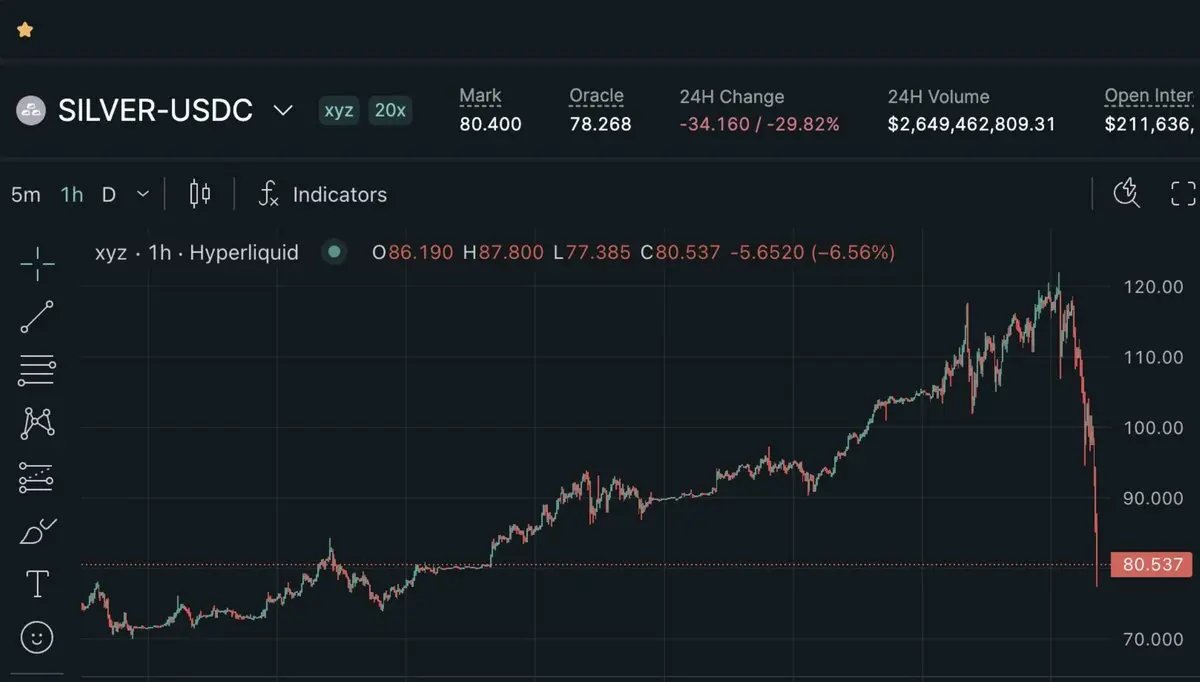The height and width of the screenshot is (682, 1200).
Task: Select the crosshair cursor tool
Action: tap(37, 264)
